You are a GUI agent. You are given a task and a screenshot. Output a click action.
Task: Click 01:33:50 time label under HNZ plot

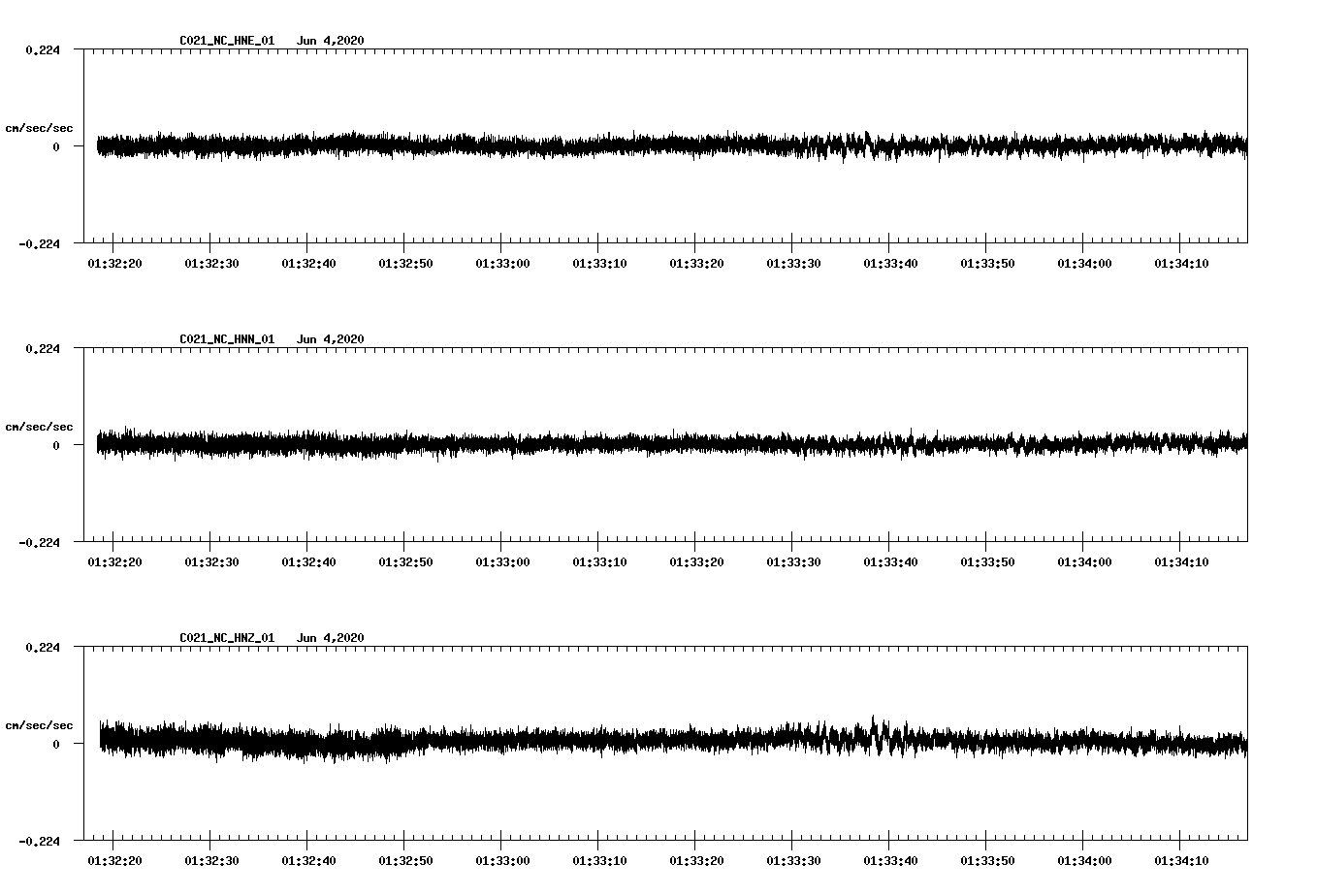[x=987, y=861]
